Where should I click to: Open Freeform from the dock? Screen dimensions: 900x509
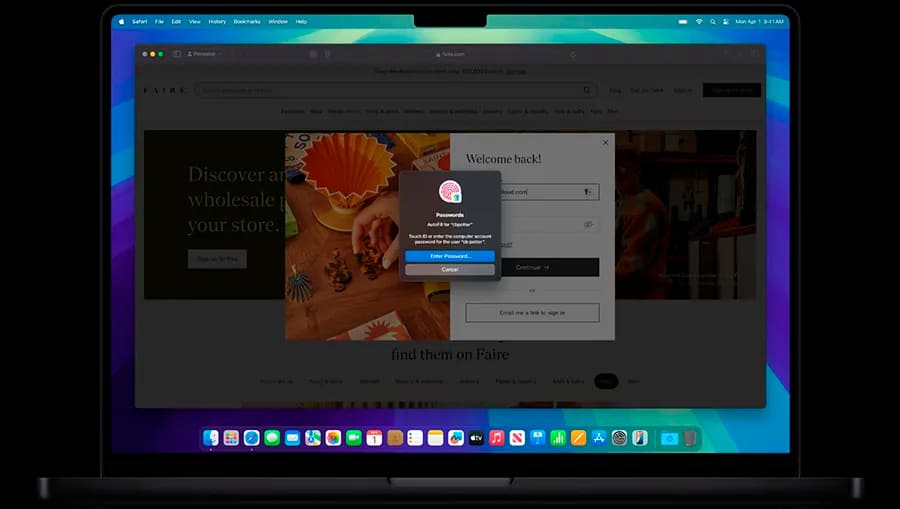coord(456,438)
